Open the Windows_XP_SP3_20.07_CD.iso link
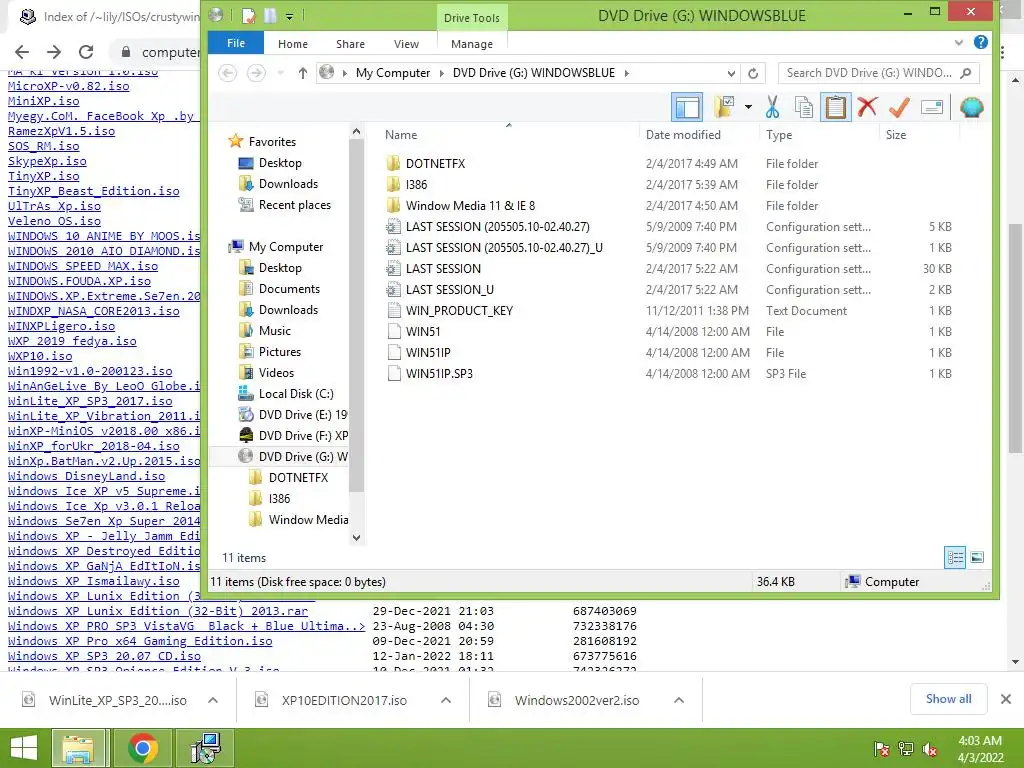Screen dimensions: 1024x768 point(104,656)
